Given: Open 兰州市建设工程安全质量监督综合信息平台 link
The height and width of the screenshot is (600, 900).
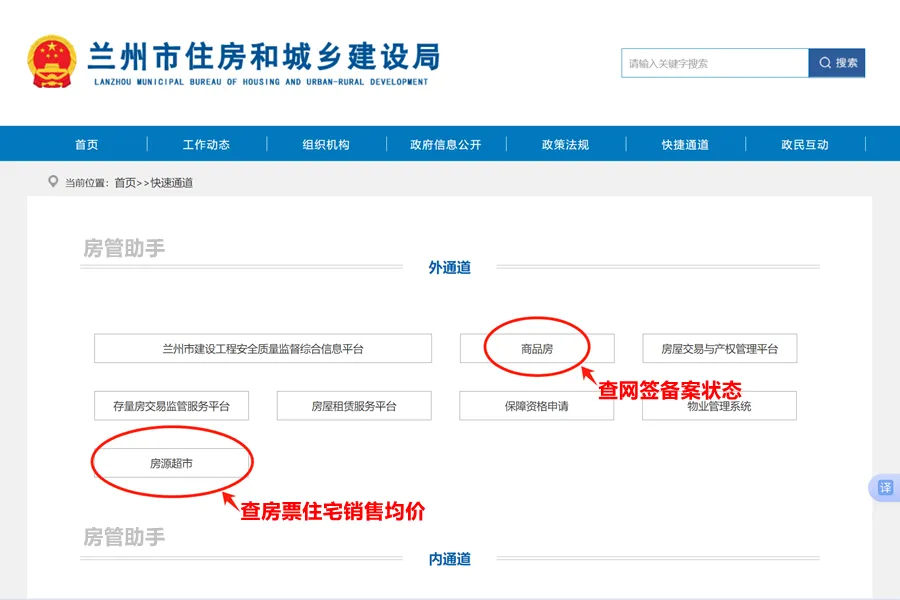Looking at the screenshot, I should point(263,349).
